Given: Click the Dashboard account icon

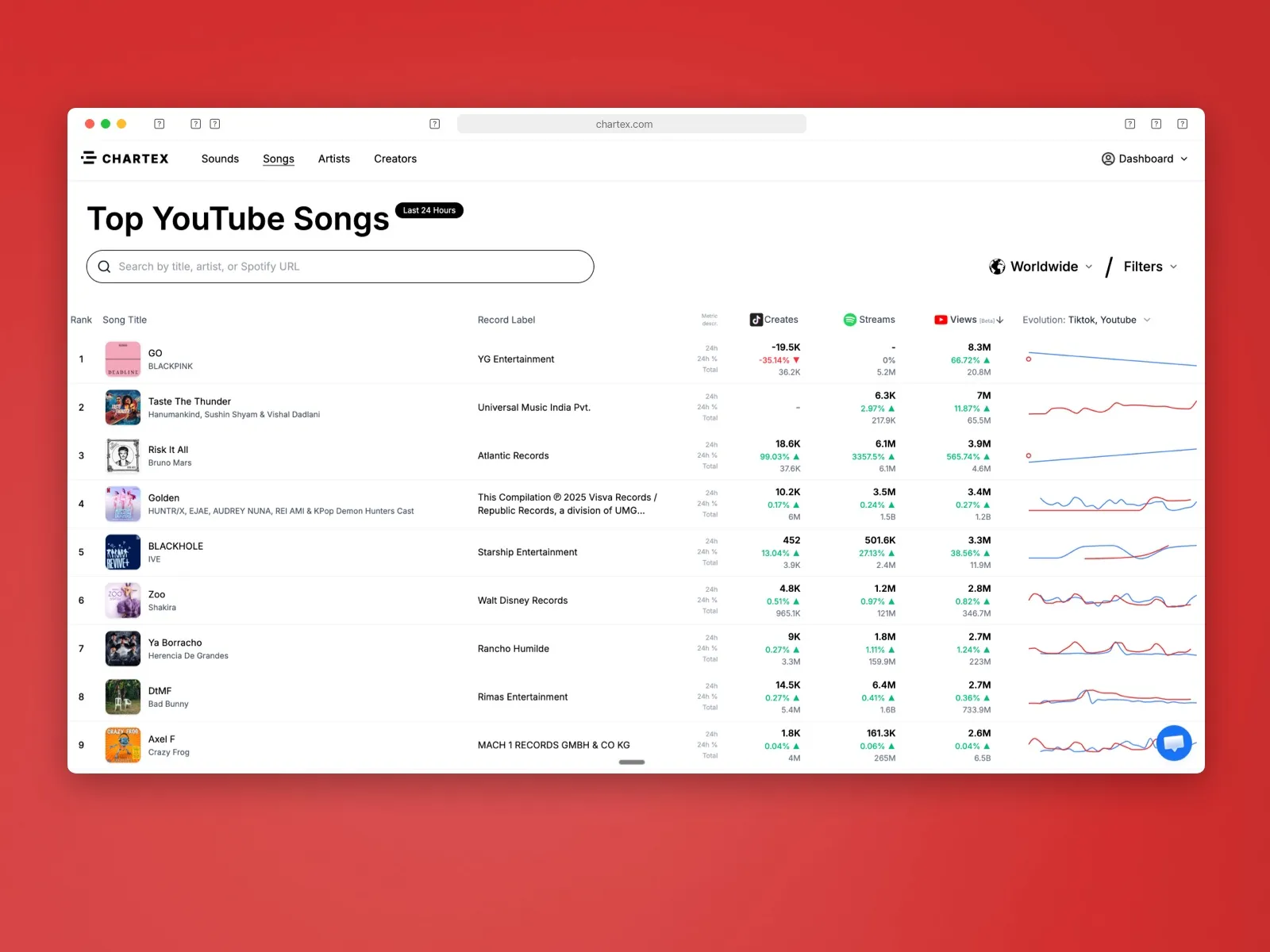Looking at the screenshot, I should point(1108,159).
